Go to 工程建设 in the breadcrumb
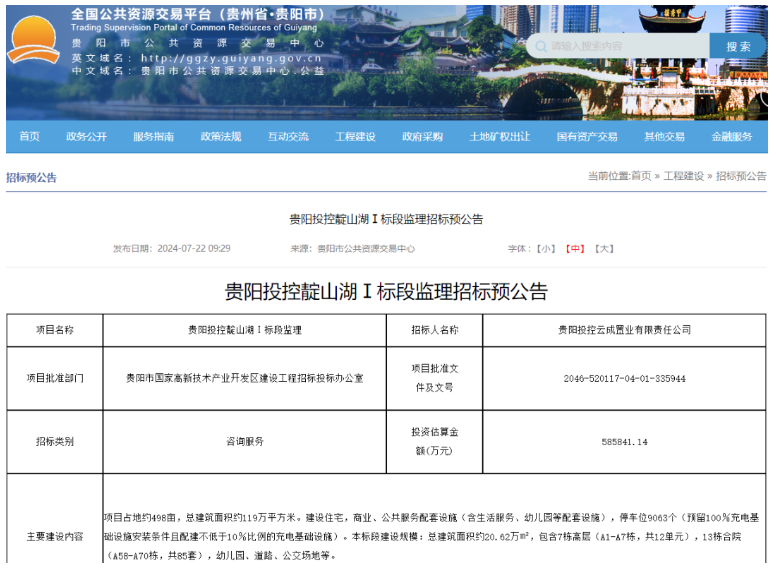Viewport: 776px width, 572px height. point(683,176)
